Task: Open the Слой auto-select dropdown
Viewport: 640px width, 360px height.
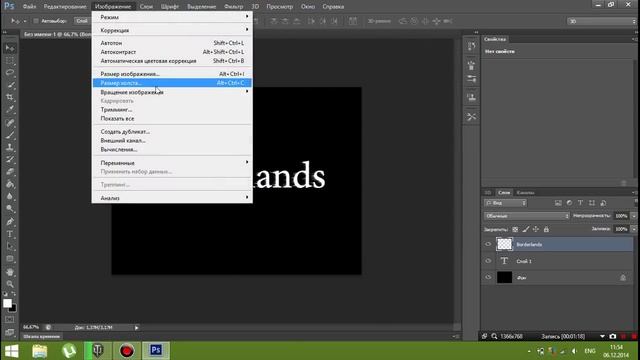Action: 82,21
